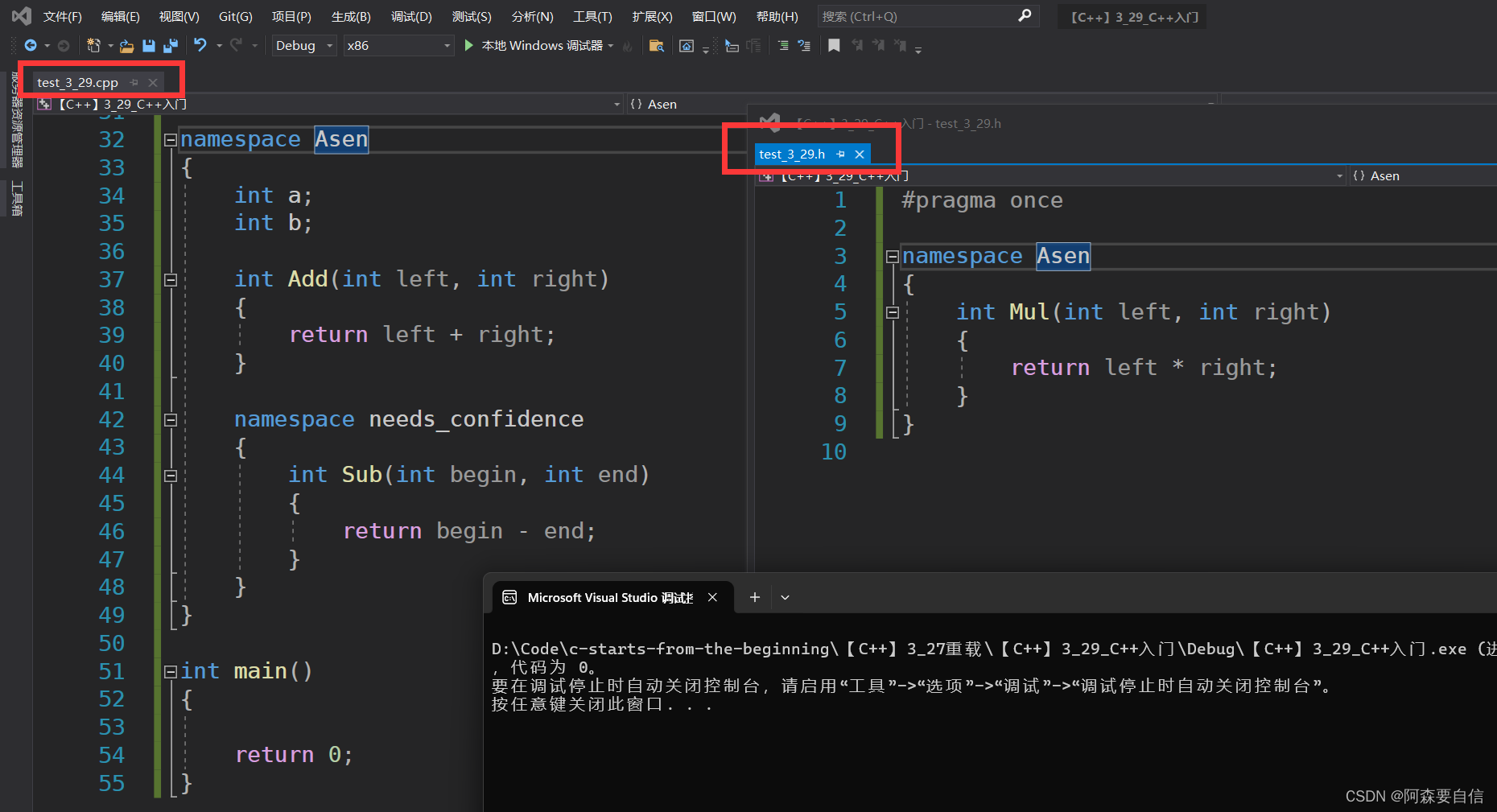Click the Save All icon
The width and height of the screenshot is (1497, 812).
click(171, 46)
